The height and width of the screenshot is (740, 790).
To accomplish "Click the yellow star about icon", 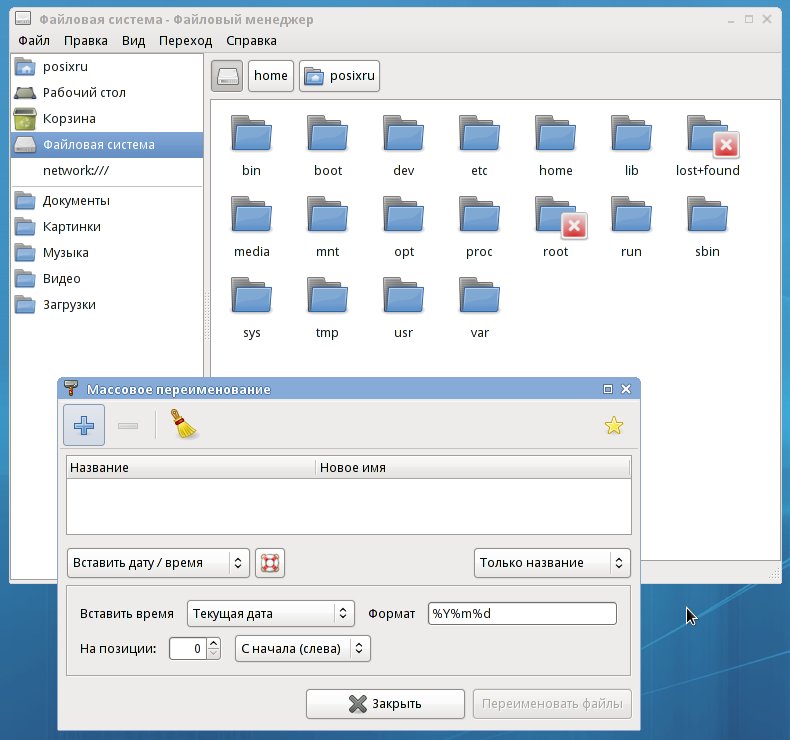I will [x=614, y=426].
